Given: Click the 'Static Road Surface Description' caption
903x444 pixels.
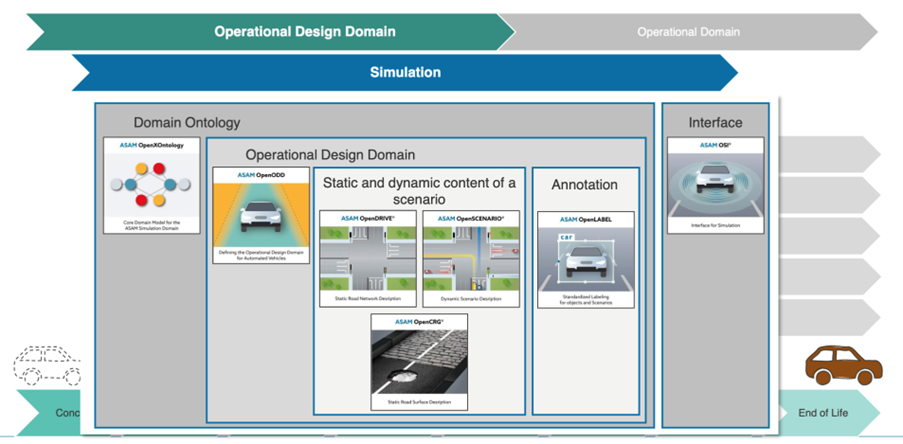Looking at the screenshot, I should point(419,402).
